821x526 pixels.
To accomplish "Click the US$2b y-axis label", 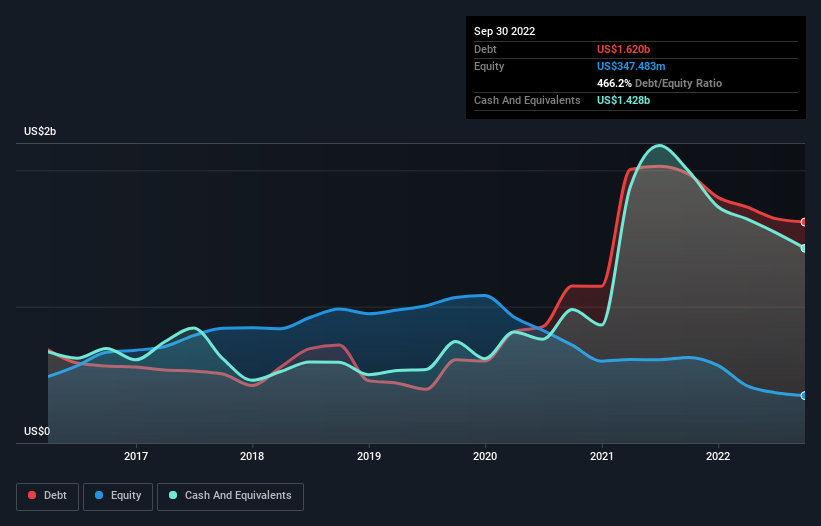I will tap(40, 131).
